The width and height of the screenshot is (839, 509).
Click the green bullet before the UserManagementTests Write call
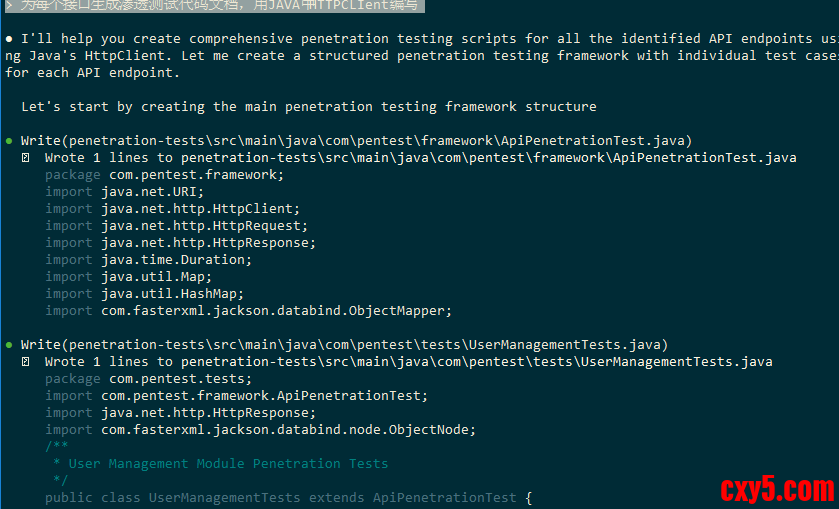pos(9,345)
